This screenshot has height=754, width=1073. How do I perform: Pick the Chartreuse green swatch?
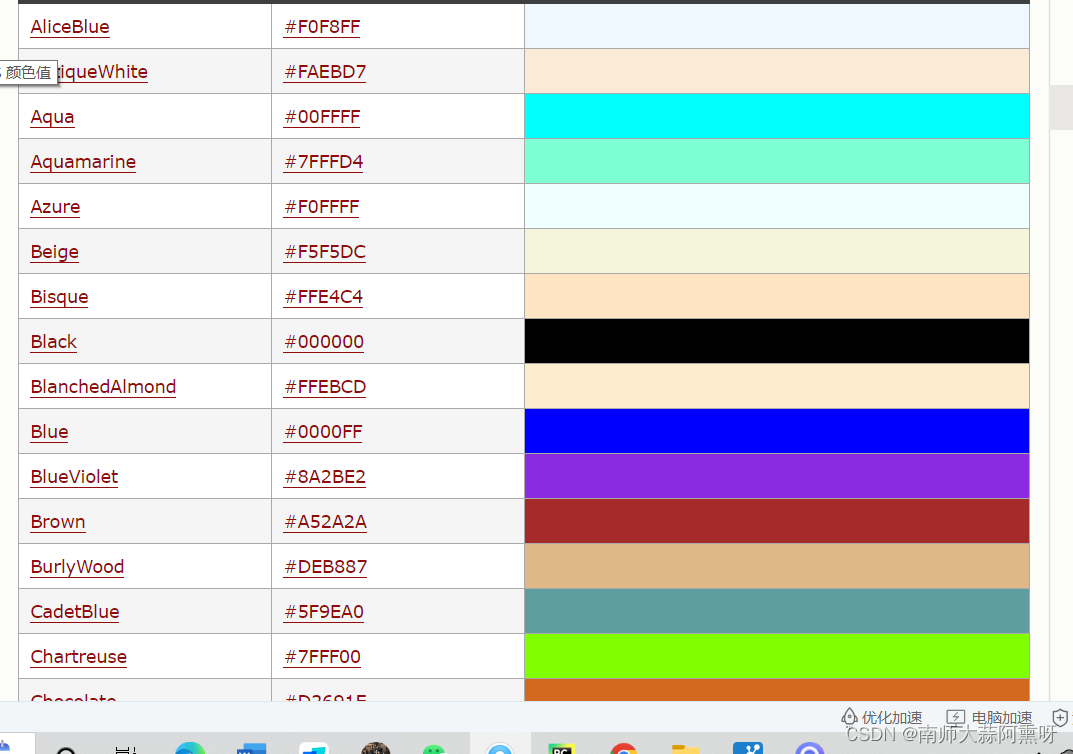click(777, 656)
